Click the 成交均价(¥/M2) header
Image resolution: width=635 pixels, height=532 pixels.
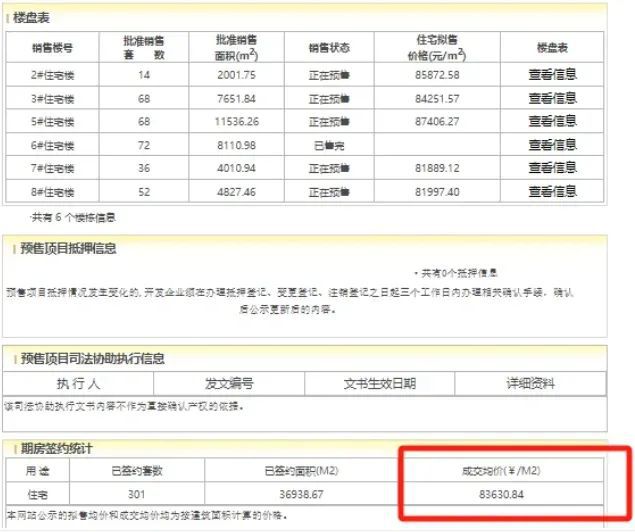point(501,471)
